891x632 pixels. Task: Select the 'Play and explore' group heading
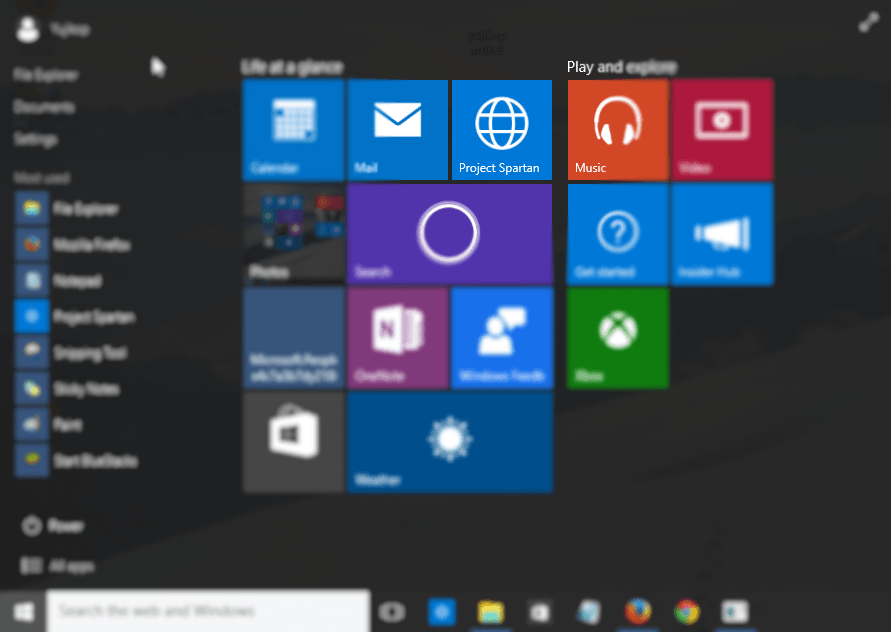pyautogui.click(x=622, y=67)
